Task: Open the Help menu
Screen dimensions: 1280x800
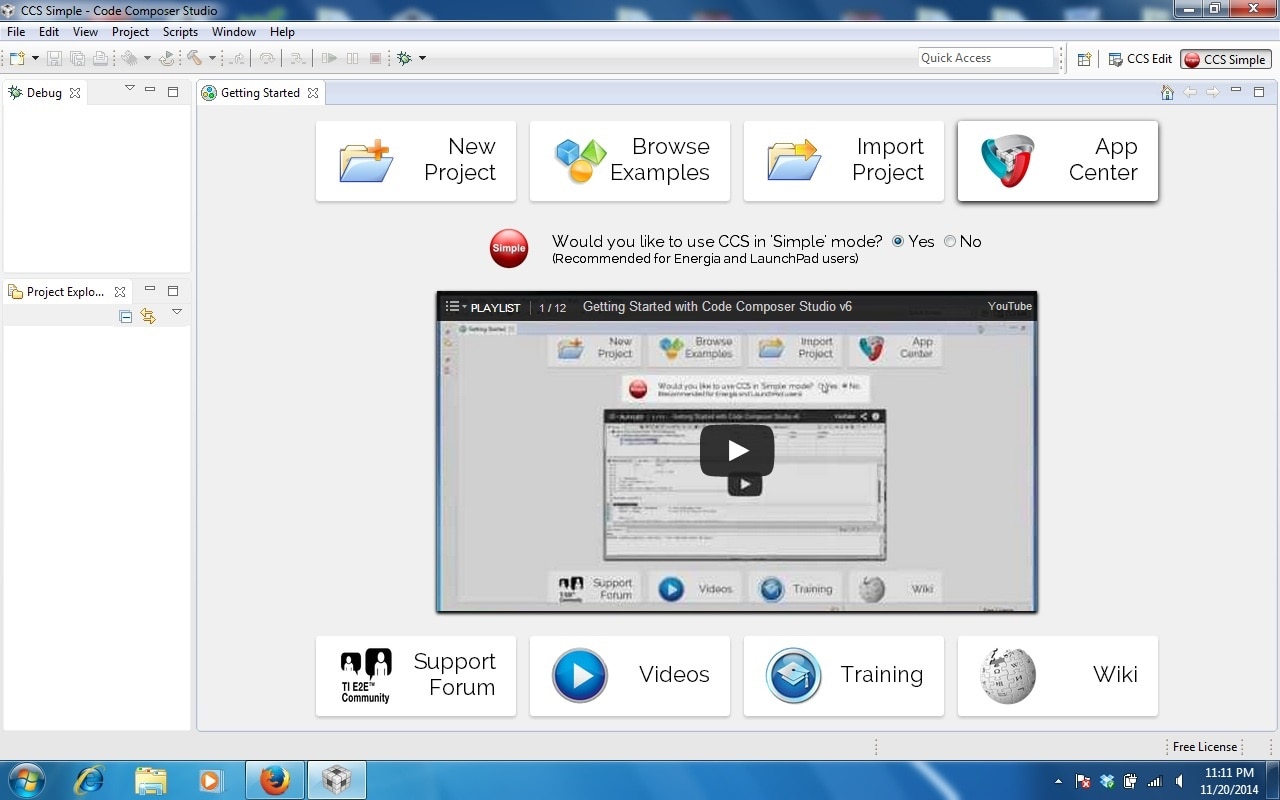Action: point(282,32)
